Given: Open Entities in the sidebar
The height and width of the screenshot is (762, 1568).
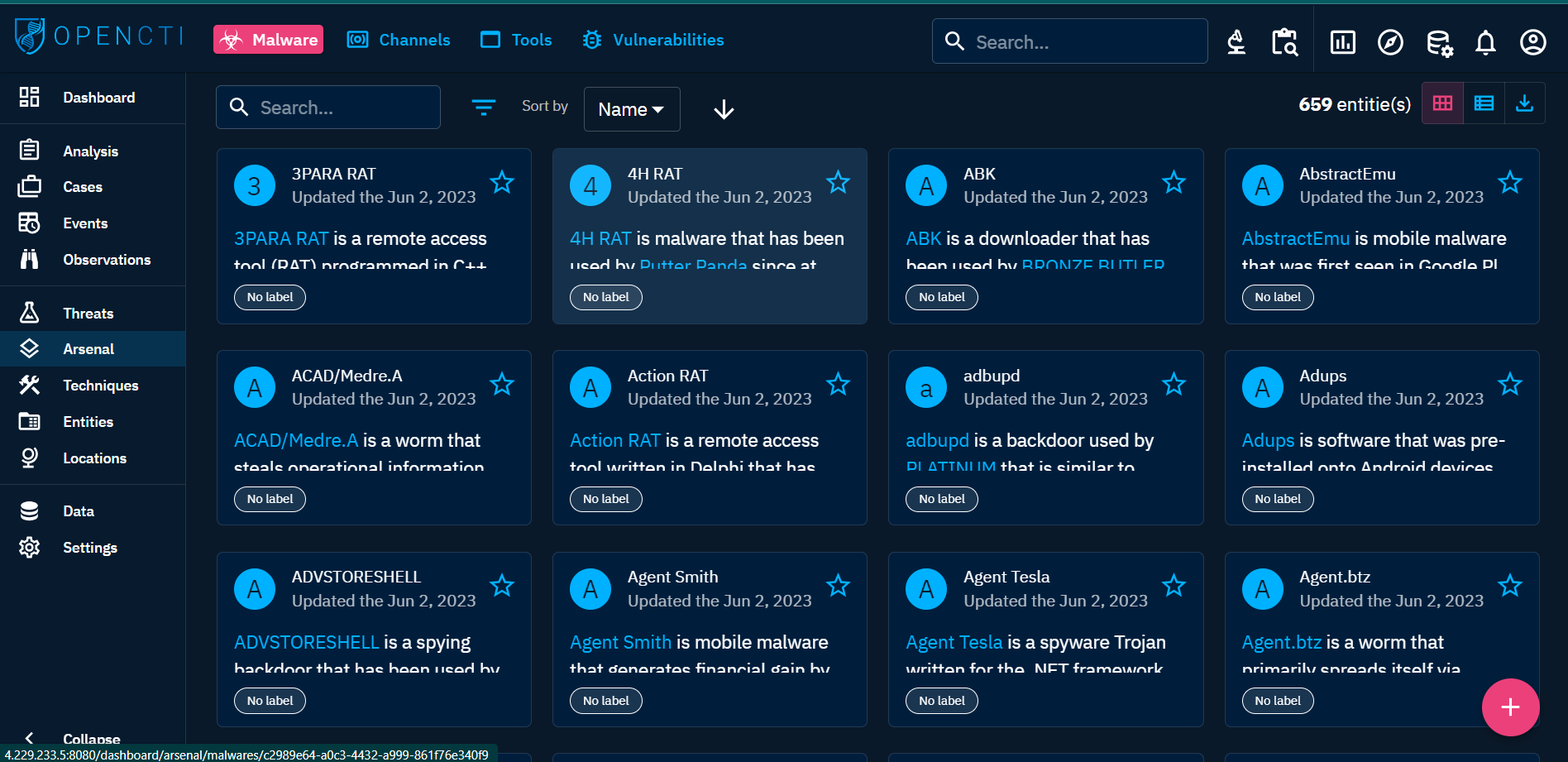Looking at the screenshot, I should tap(93, 422).
